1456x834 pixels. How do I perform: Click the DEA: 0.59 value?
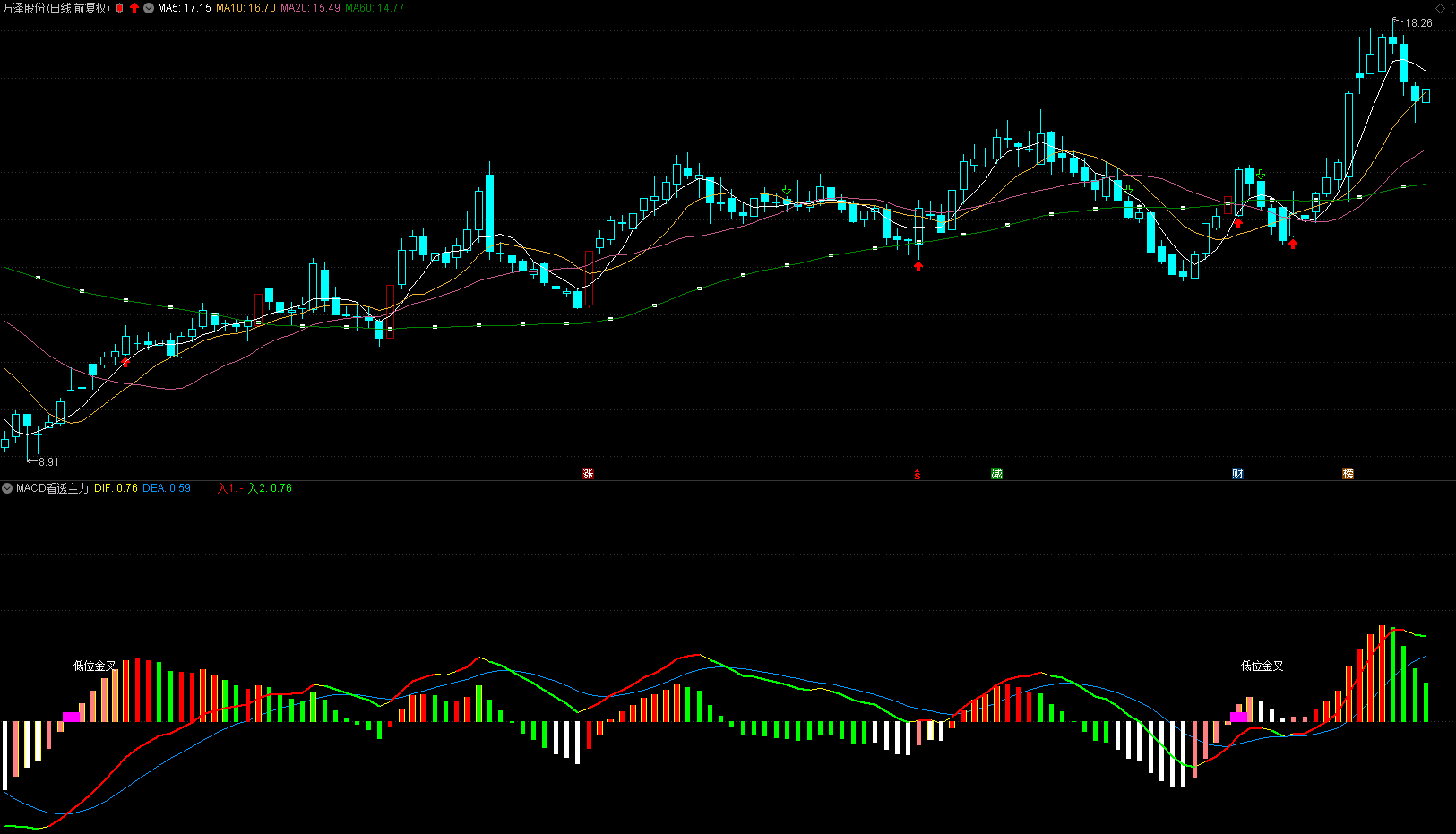click(167, 488)
